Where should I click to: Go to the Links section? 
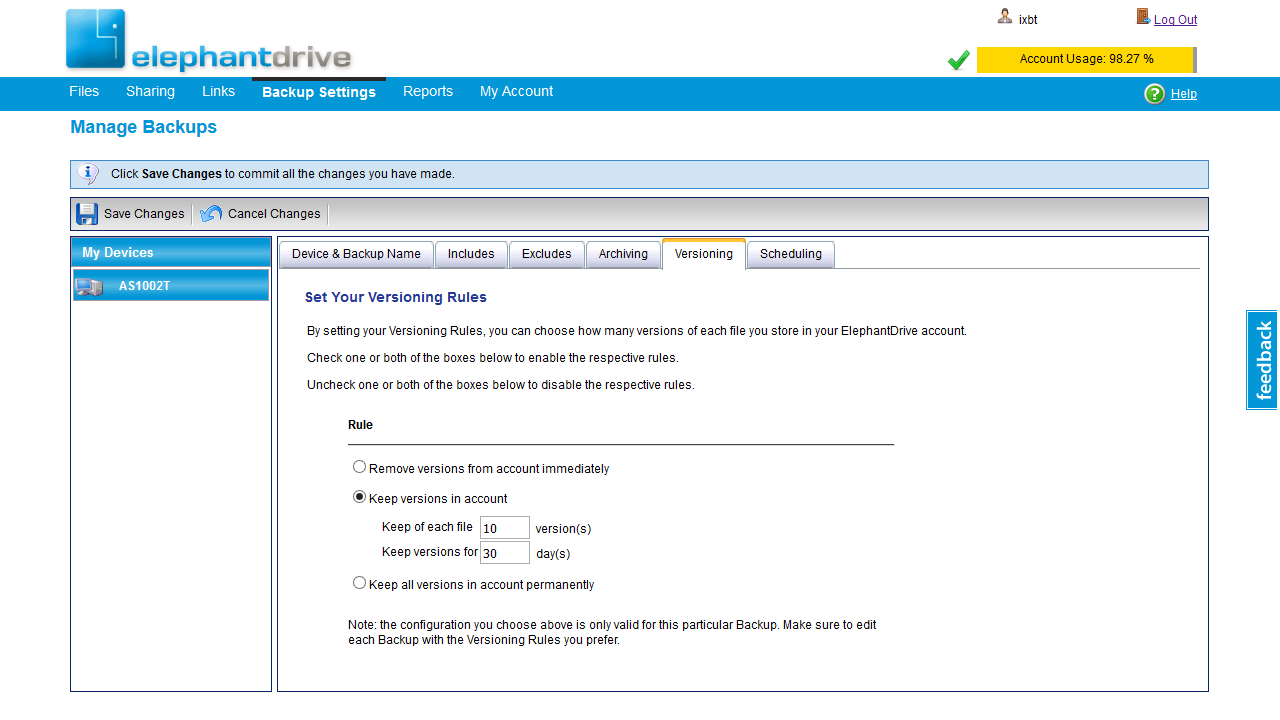click(218, 91)
